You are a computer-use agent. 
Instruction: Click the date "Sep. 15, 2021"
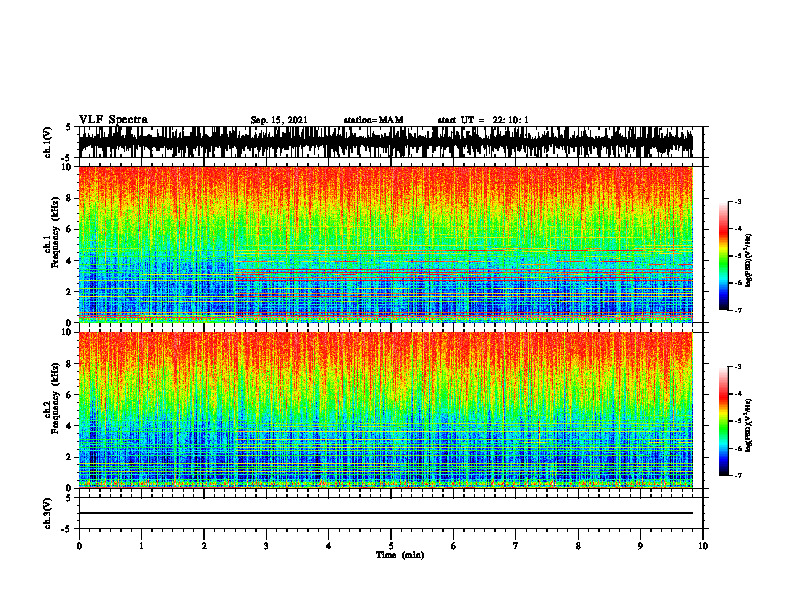[279, 120]
